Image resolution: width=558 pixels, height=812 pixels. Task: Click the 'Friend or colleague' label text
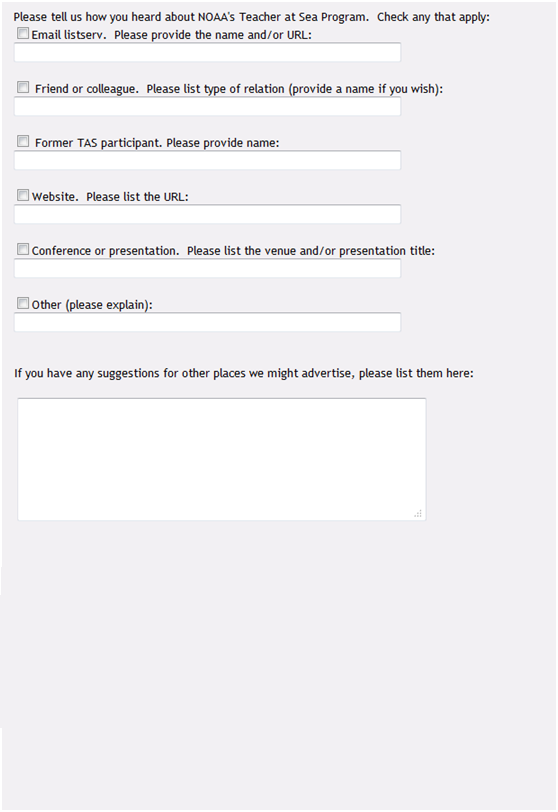[86, 89]
